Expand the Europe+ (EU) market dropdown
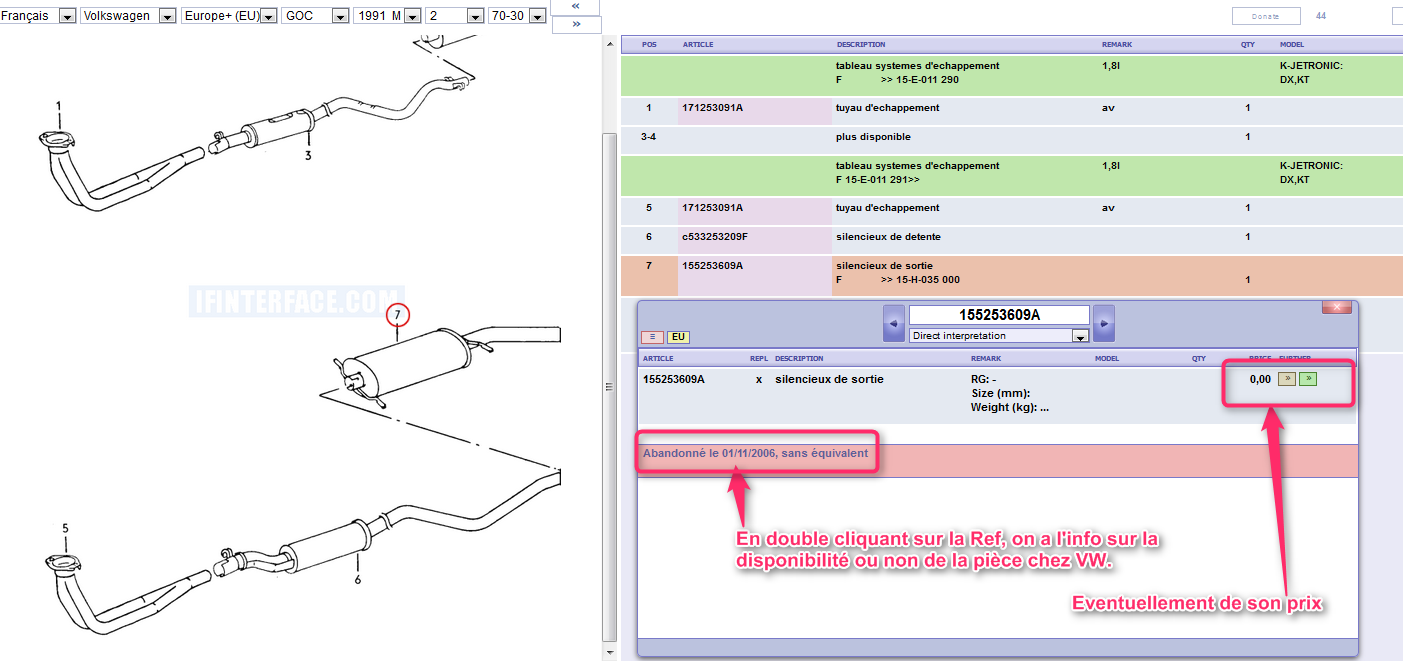The image size is (1403, 661). pyautogui.click(x=268, y=16)
